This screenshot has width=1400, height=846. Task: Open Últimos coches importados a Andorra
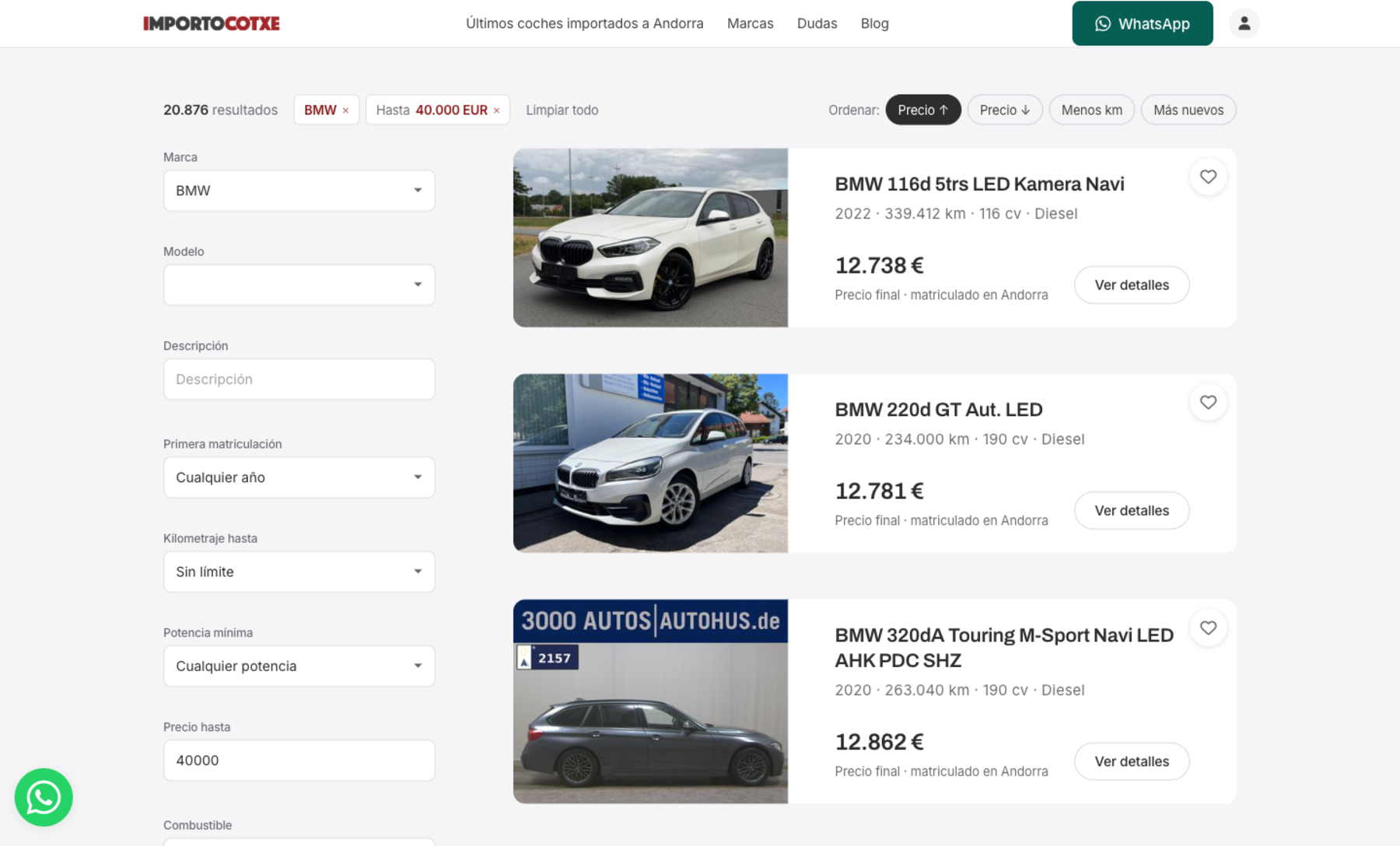(585, 23)
